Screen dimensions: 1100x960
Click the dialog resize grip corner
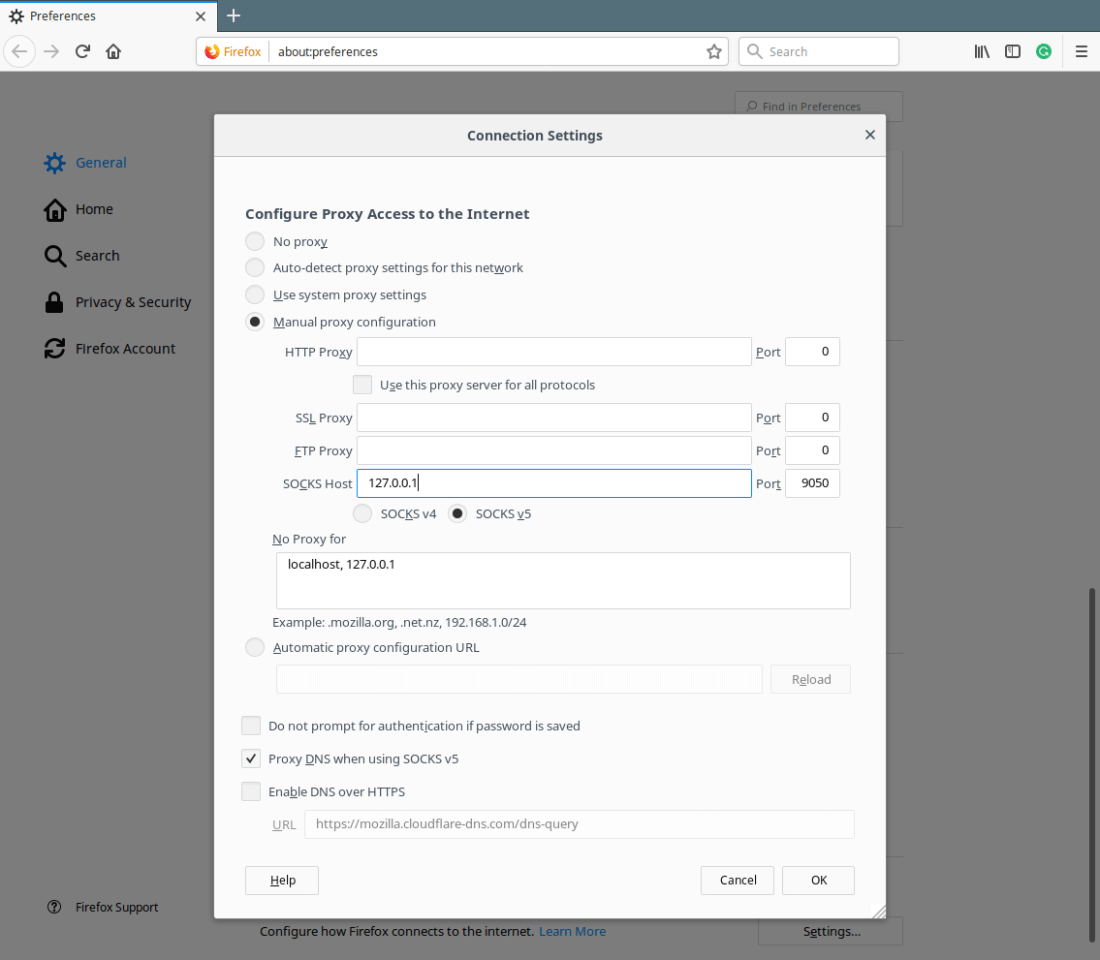click(x=878, y=911)
